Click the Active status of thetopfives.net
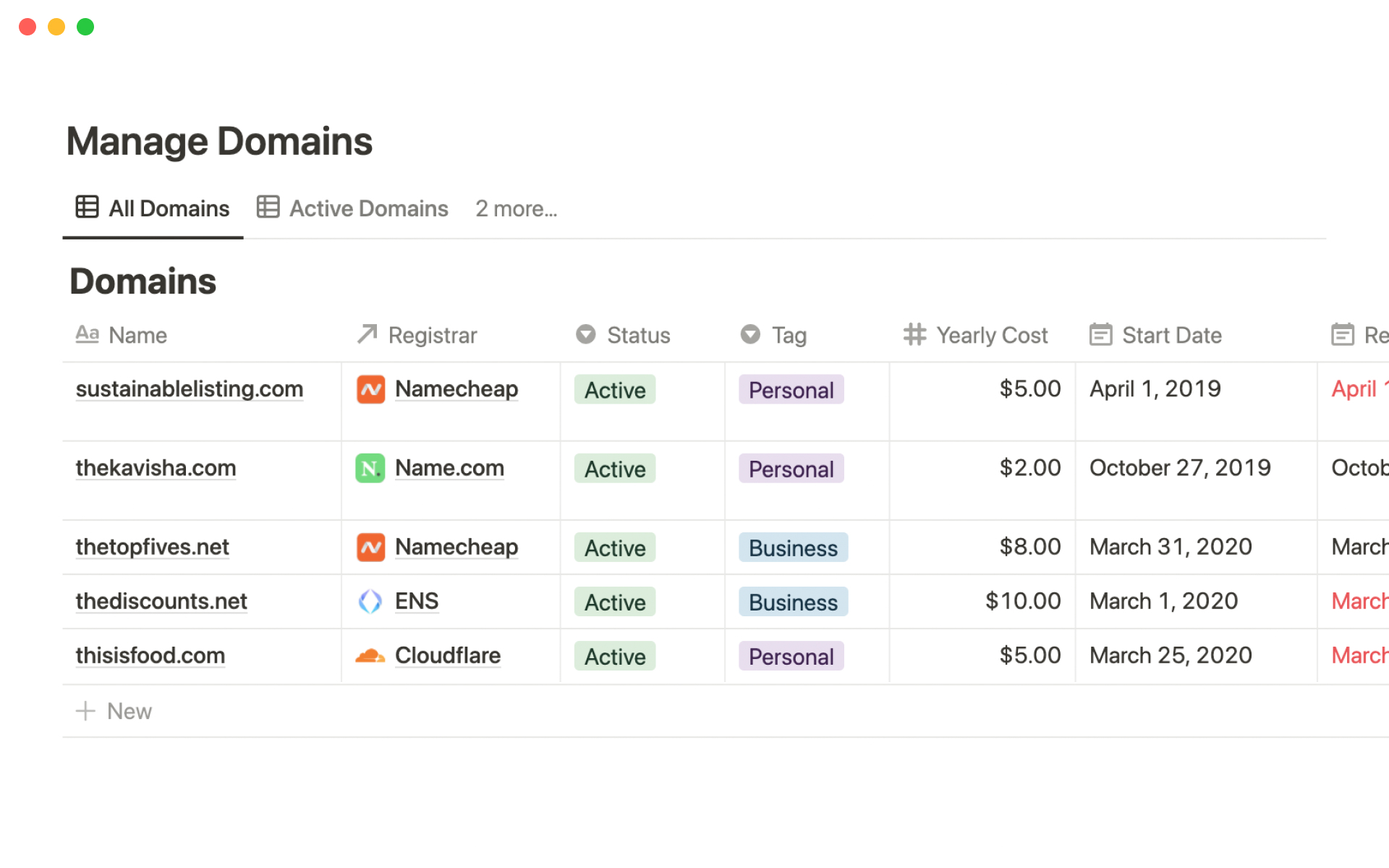Image resolution: width=1389 pixels, height=868 pixels. coord(615,548)
